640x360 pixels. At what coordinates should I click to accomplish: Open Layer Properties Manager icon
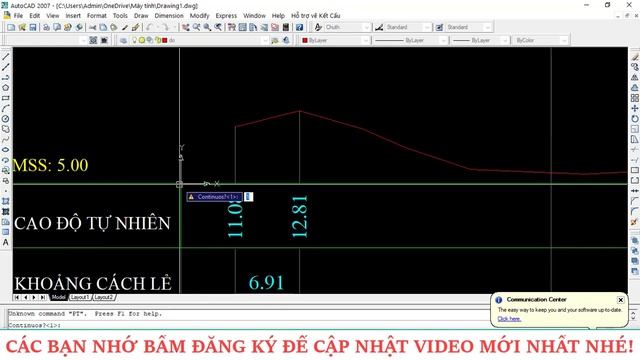click(x=123, y=40)
